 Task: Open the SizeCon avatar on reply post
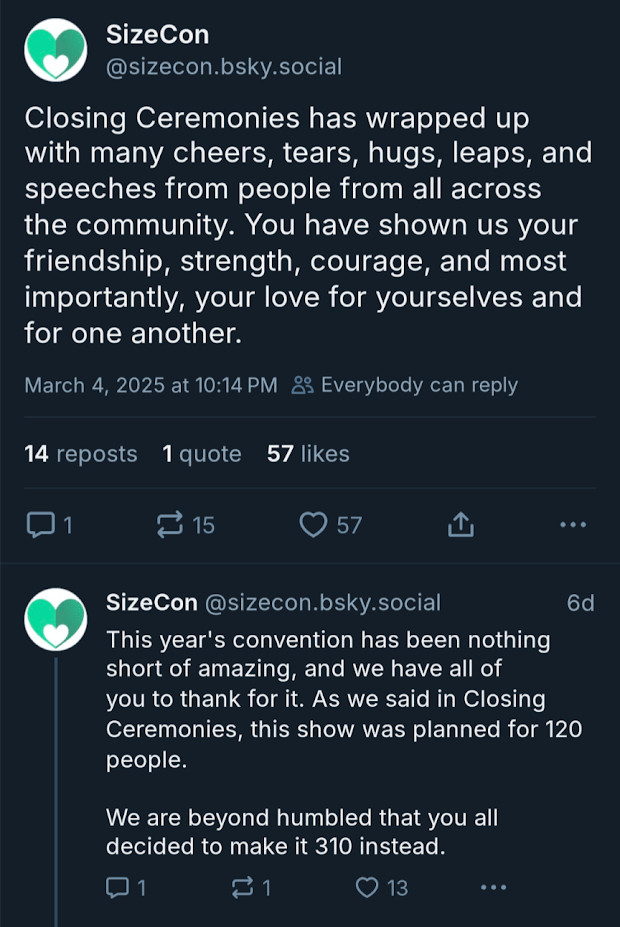coord(56,620)
